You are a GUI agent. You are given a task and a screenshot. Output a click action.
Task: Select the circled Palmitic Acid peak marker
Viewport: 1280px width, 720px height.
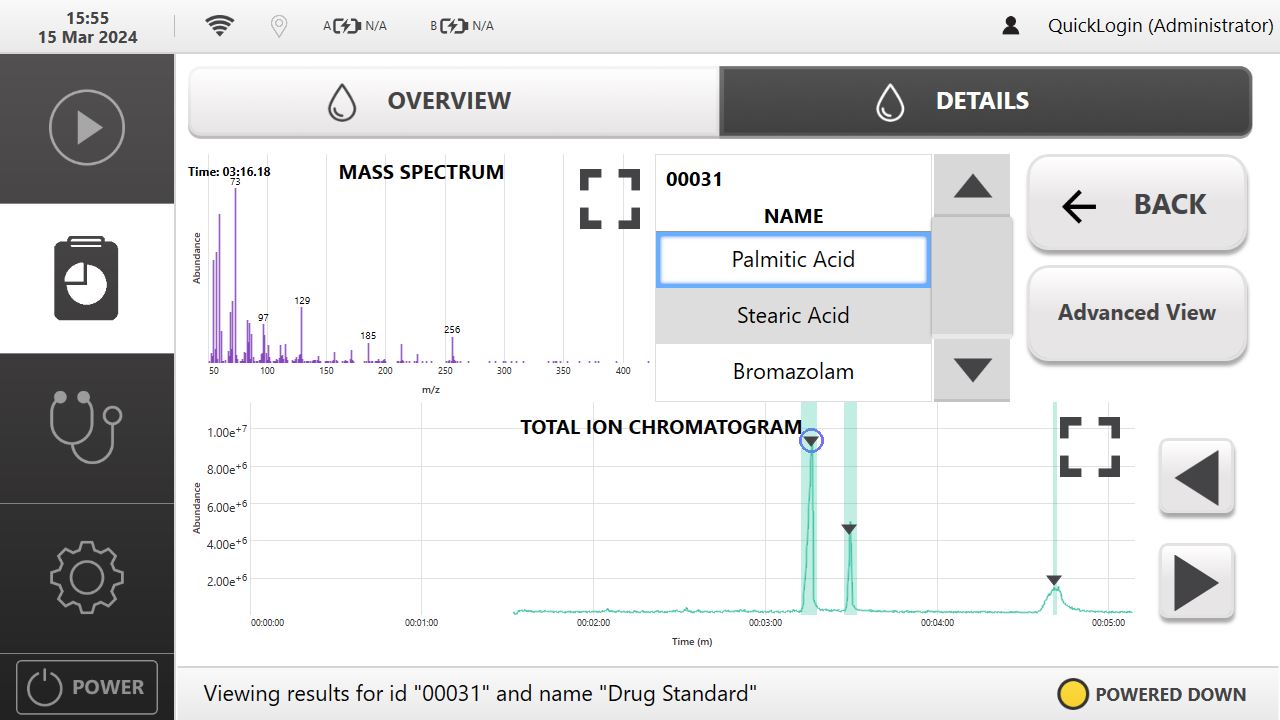811,441
